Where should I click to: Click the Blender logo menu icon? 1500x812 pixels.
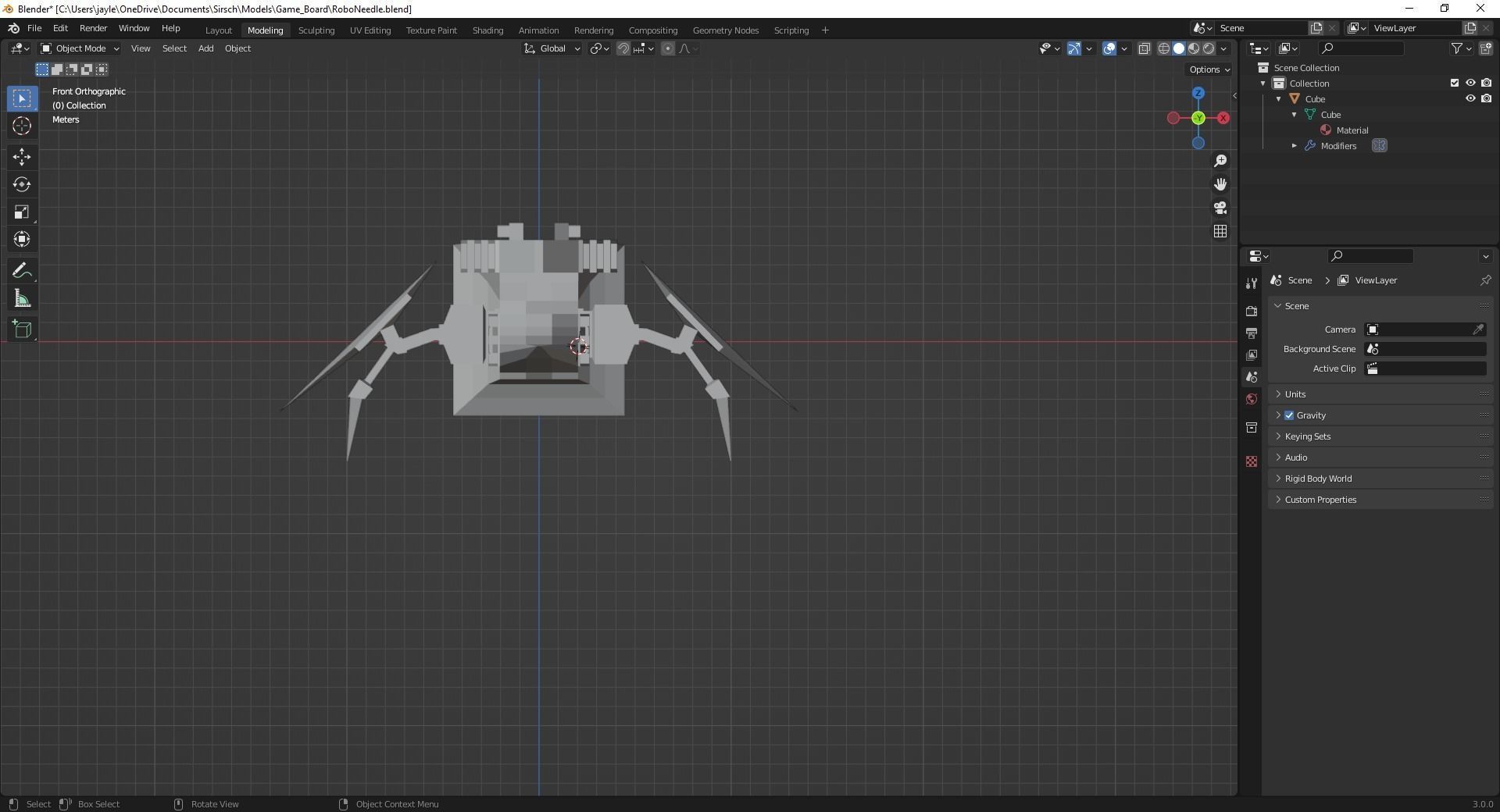point(13,28)
